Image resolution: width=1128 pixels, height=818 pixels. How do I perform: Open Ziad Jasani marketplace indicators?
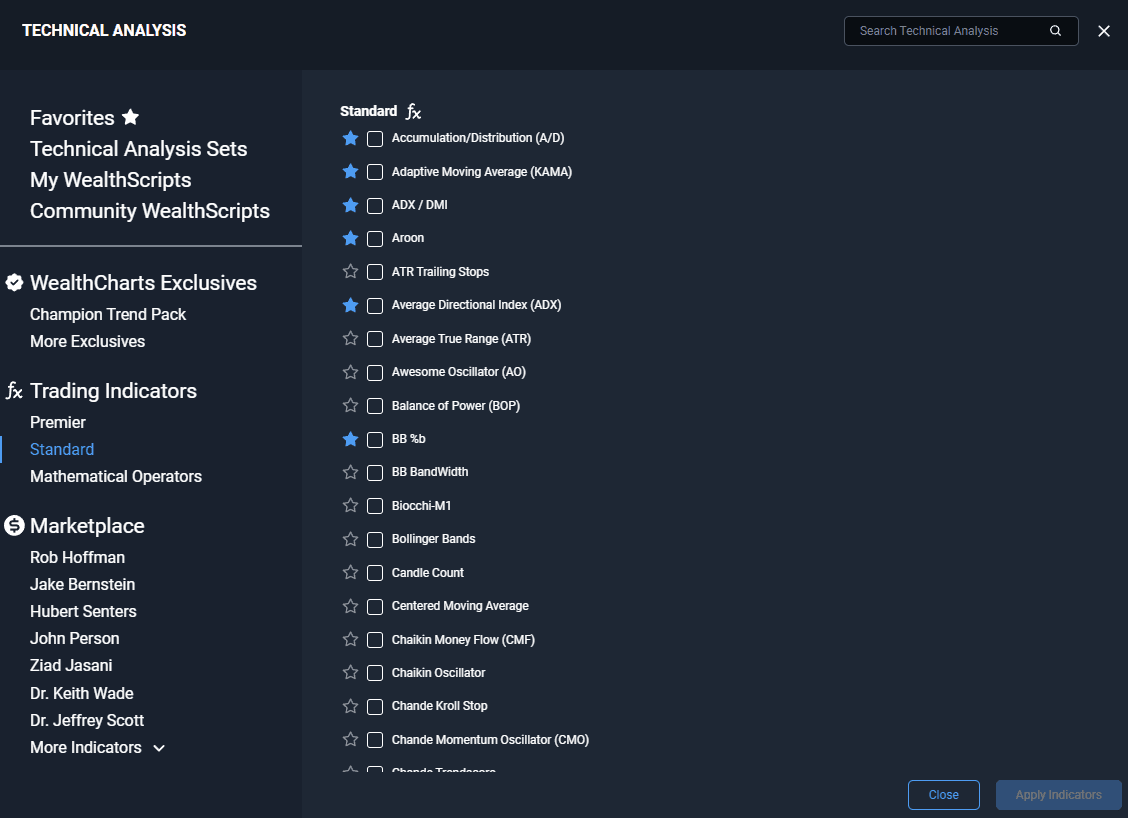(x=70, y=665)
